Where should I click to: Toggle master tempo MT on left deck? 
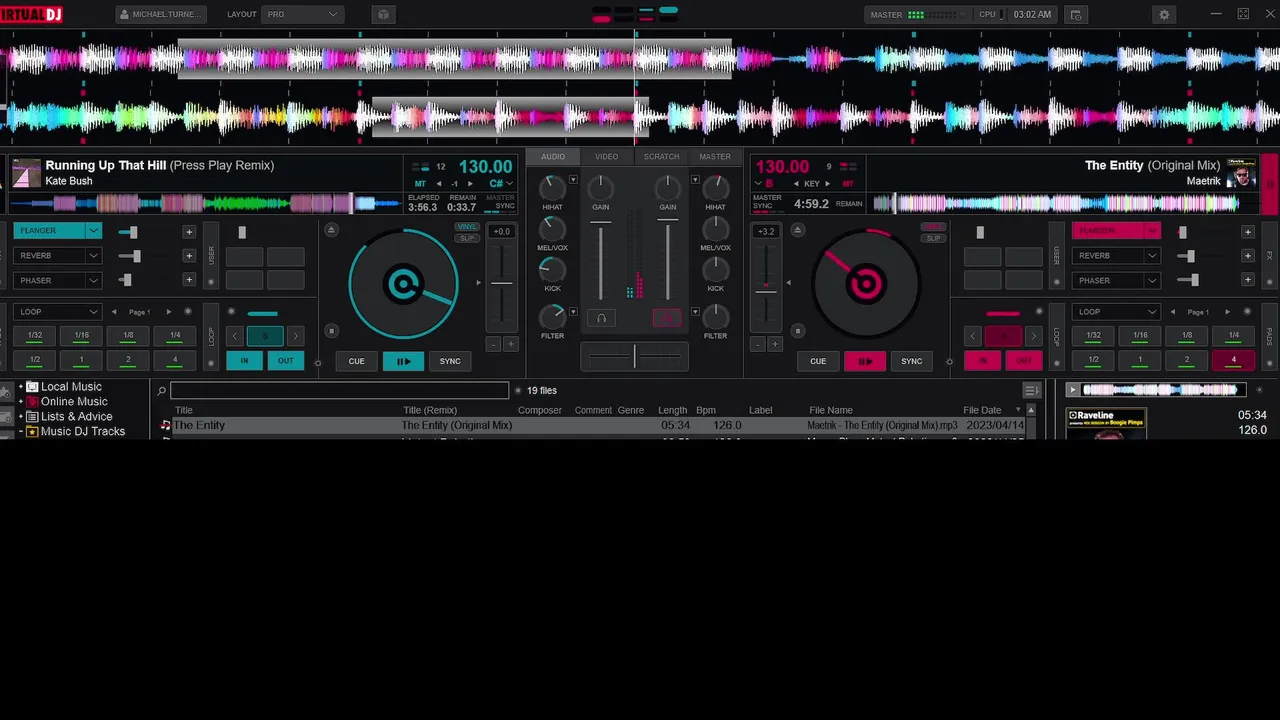pyautogui.click(x=420, y=184)
